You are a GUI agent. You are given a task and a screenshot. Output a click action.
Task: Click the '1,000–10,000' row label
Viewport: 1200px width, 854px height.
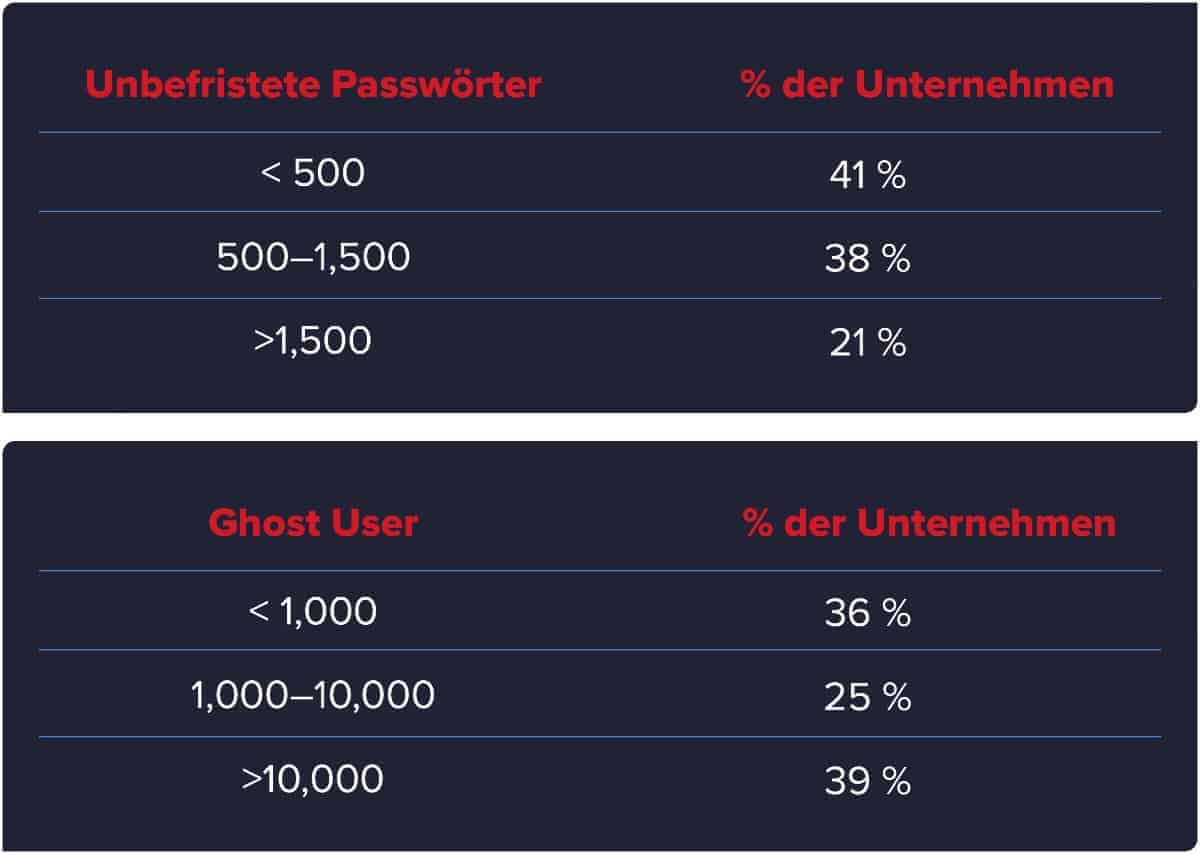[x=313, y=695]
